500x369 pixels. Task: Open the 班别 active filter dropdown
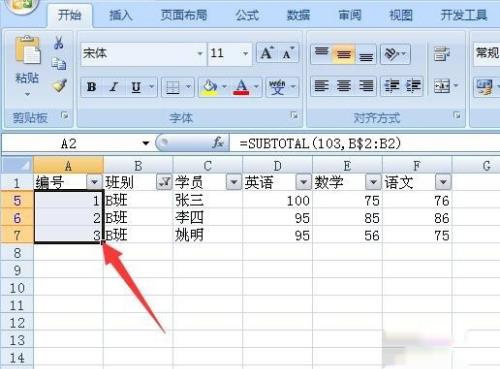coord(164,182)
